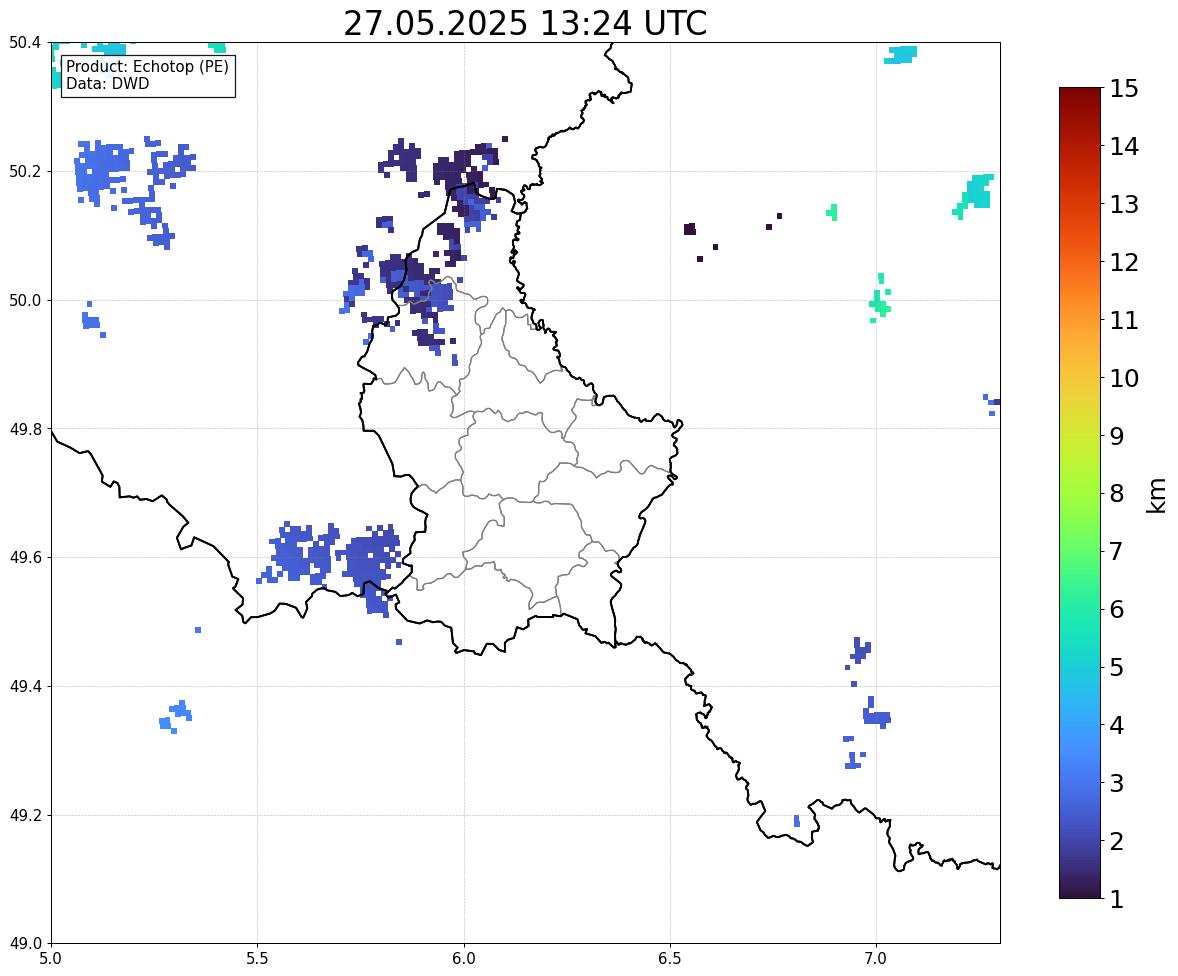Click the colorbar tick label '13'
The width and height of the screenshot is (1178, 976).
(1124, 204)
